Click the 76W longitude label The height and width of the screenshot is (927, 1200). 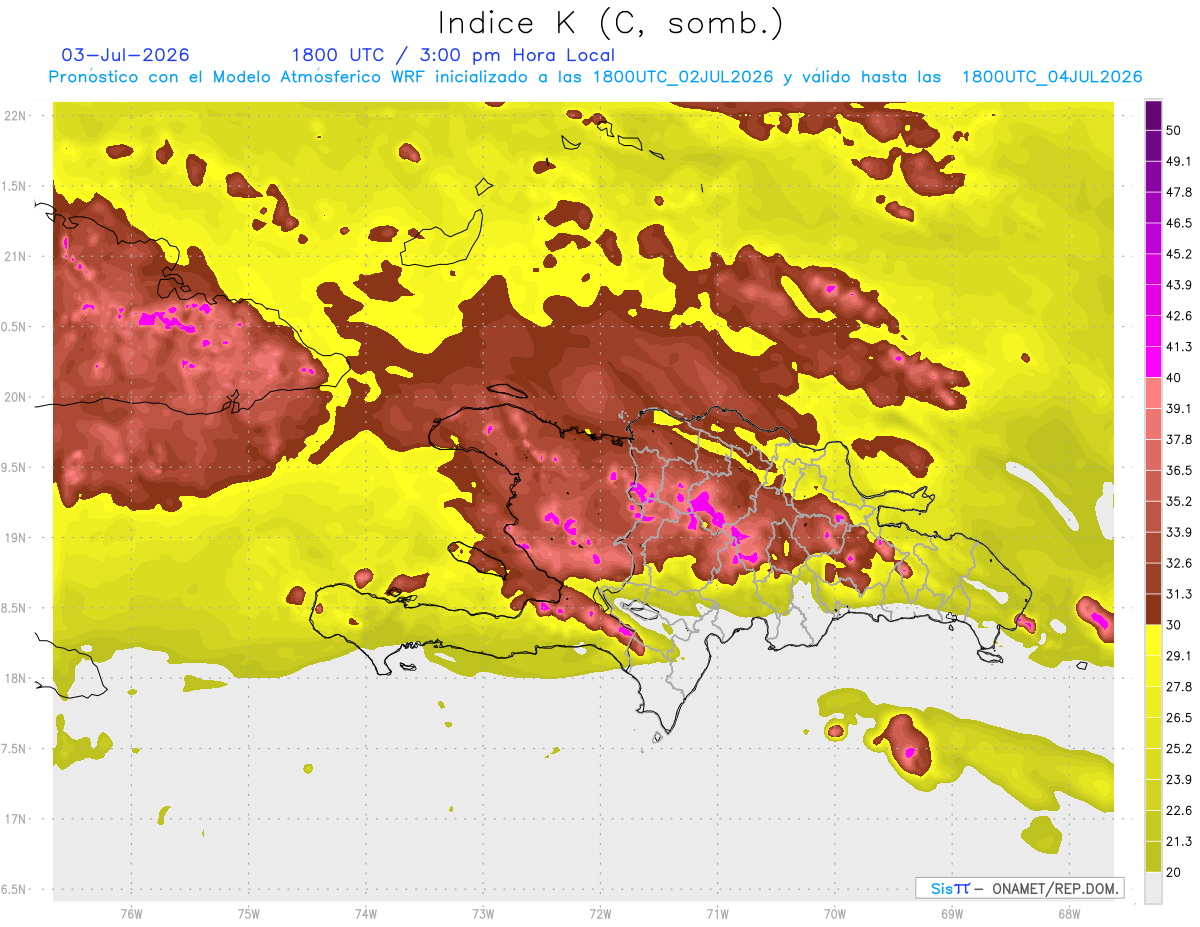point(131,913)
